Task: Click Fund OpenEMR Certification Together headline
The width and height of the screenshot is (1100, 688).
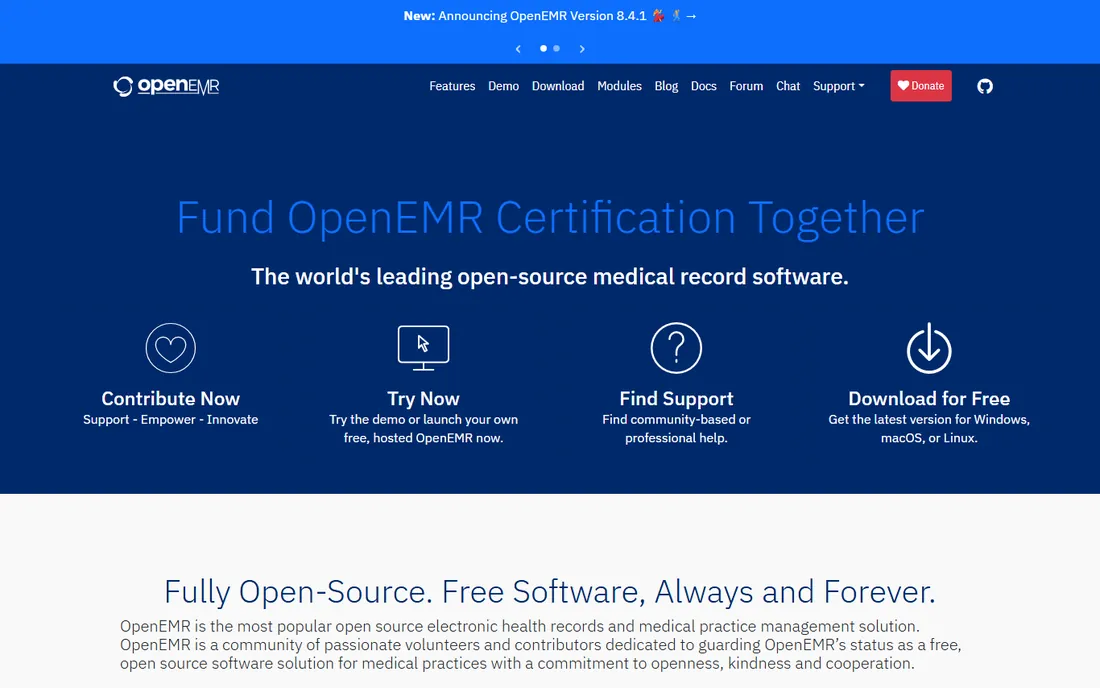Action: [x=550, y=217]
